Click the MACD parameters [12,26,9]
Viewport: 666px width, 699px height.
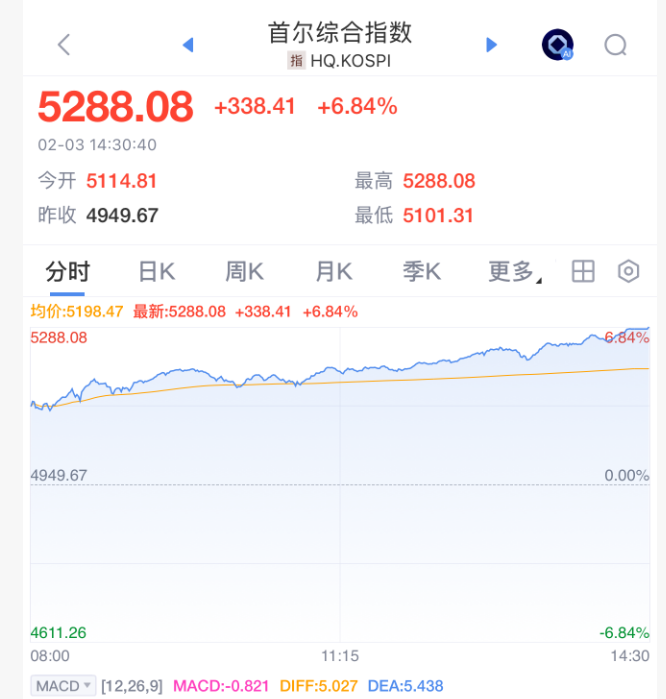pyautogui.click(x=133, y=685)
